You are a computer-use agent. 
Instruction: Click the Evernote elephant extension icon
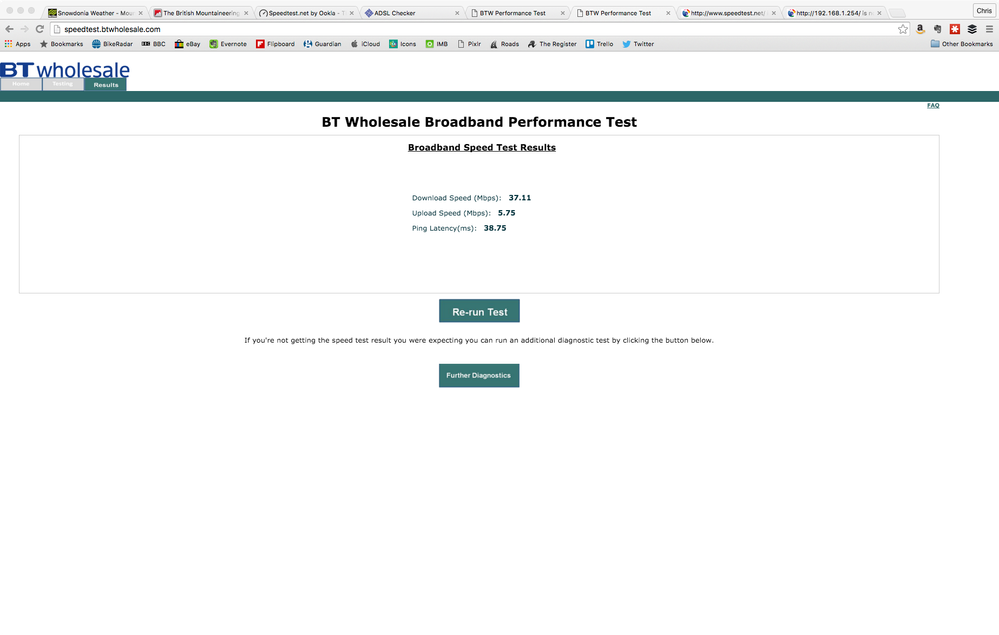(x=937, y=29)
